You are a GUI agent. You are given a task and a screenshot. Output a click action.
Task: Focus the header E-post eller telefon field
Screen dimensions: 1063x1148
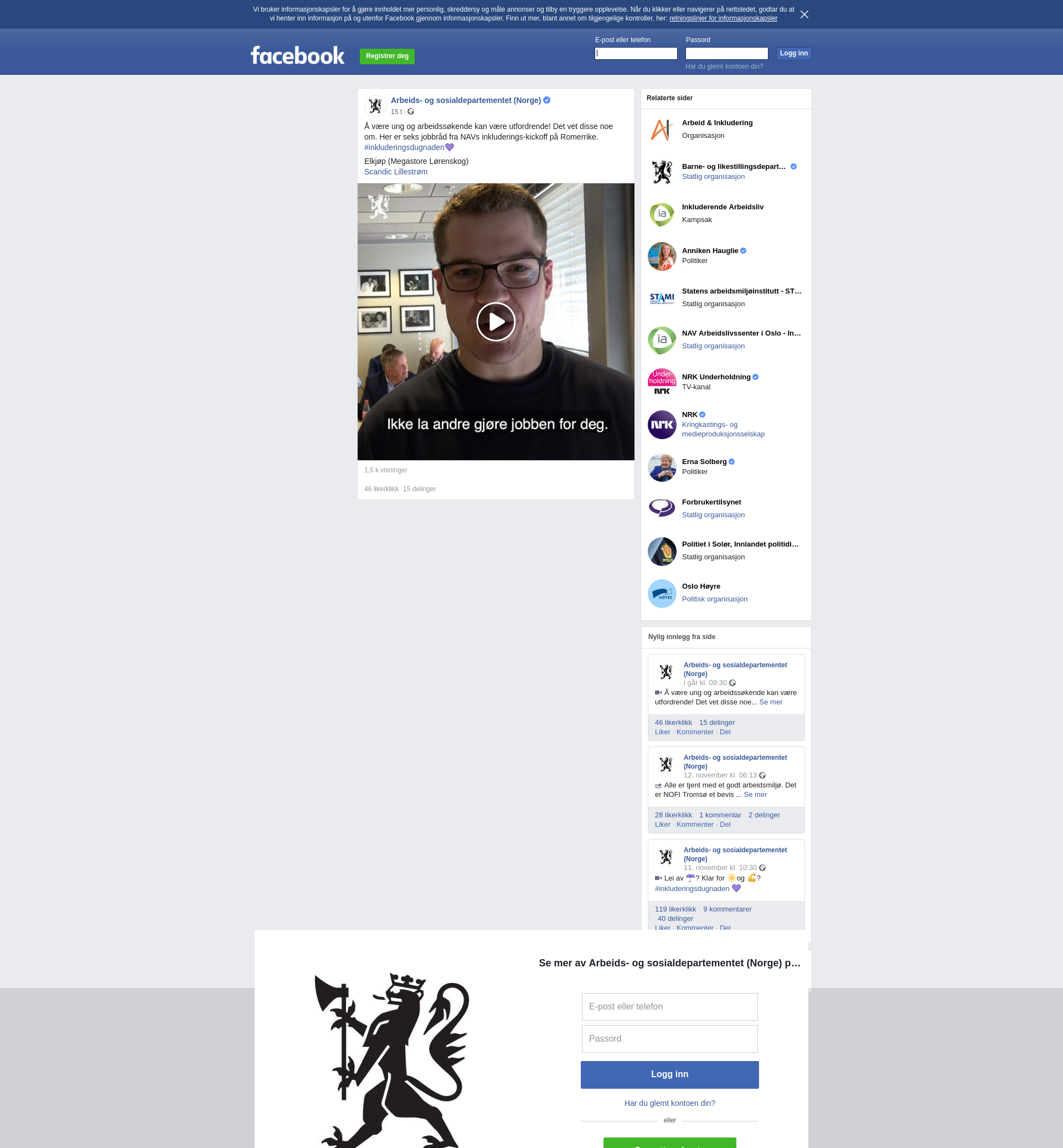(636, 54)
